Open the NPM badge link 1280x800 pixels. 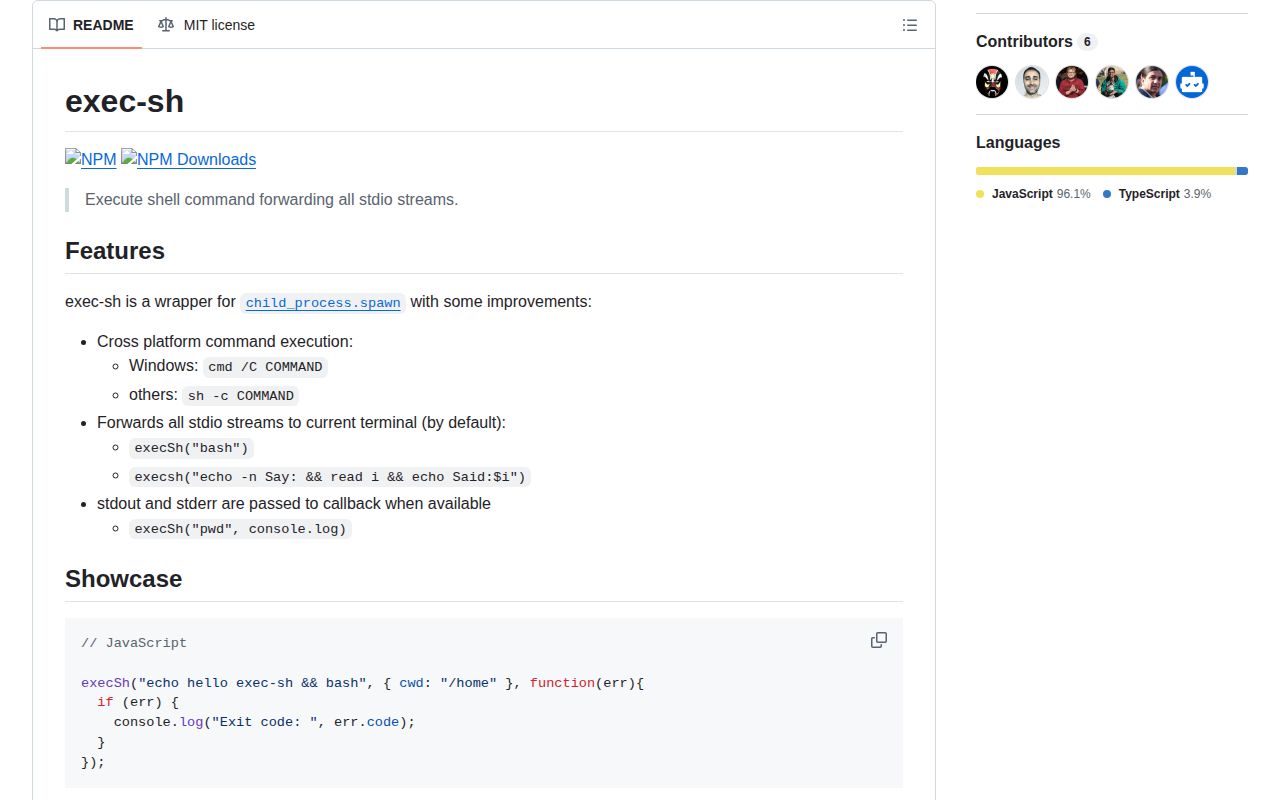(x=91, y=159)
